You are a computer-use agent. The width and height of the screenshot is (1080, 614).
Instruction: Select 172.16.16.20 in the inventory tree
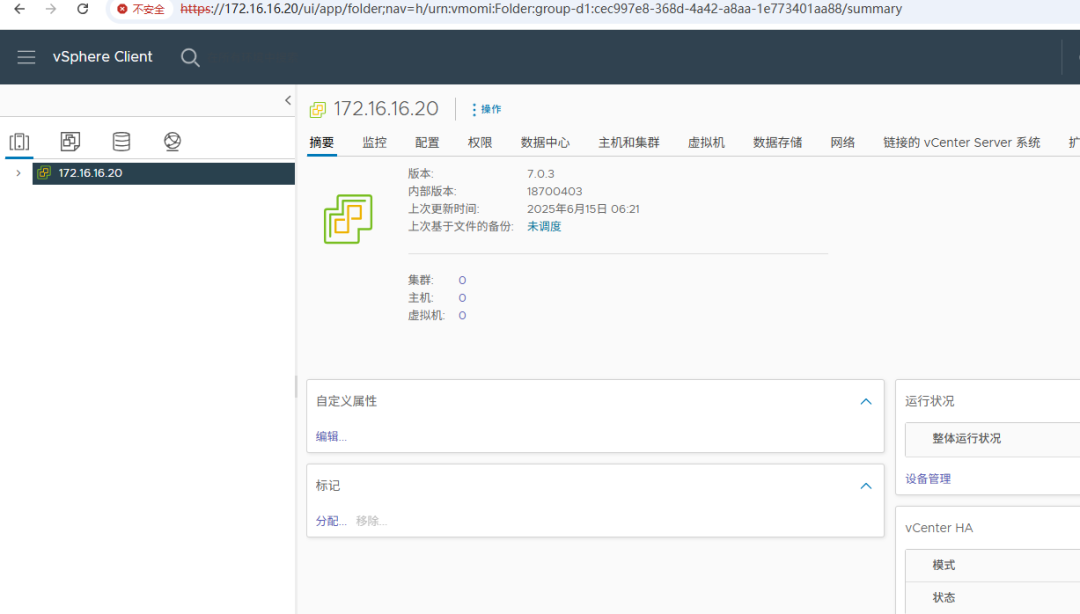click(163, 173)
